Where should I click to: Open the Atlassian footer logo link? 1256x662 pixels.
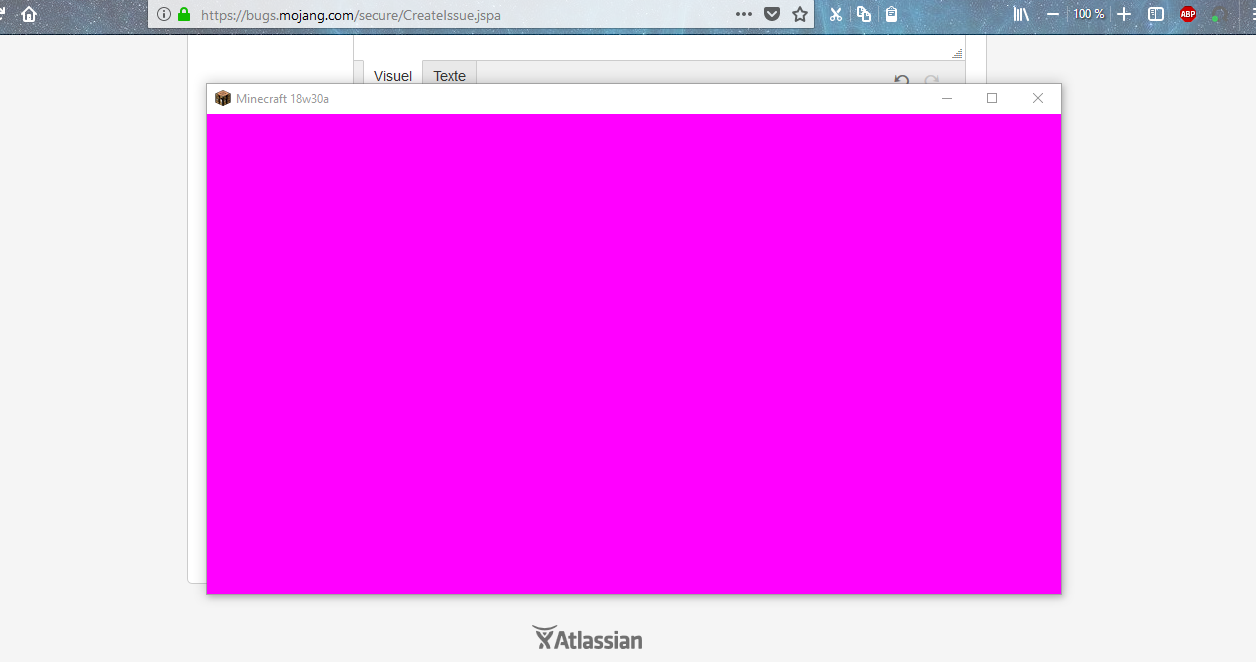[588, 638]
